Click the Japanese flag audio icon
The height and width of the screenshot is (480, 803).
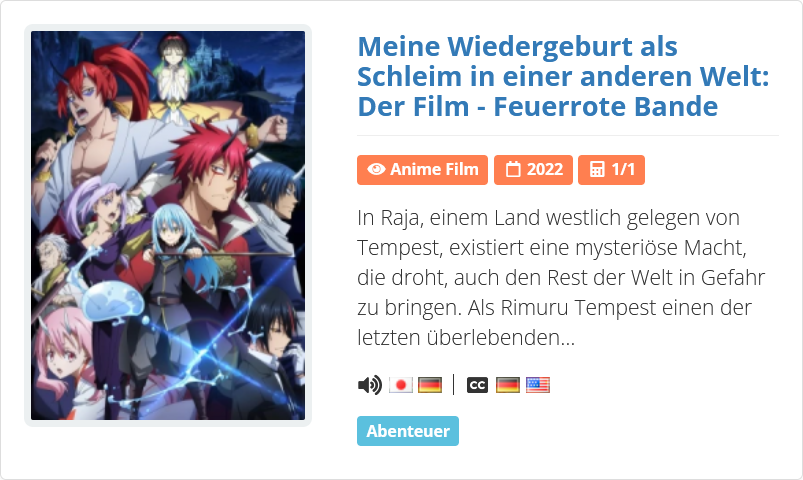point(400,385)
